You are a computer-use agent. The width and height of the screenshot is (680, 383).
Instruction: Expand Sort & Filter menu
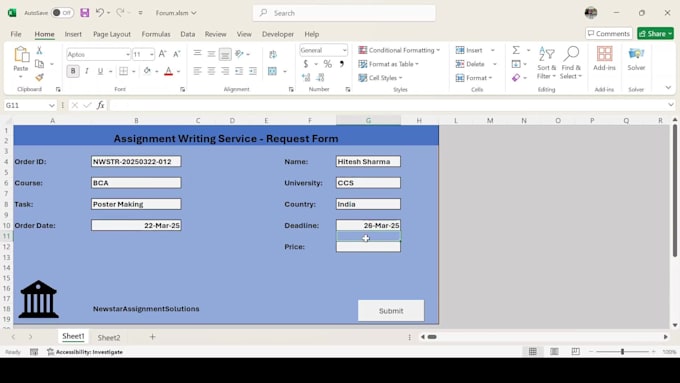pyautogui.click(x=546, y=63)
